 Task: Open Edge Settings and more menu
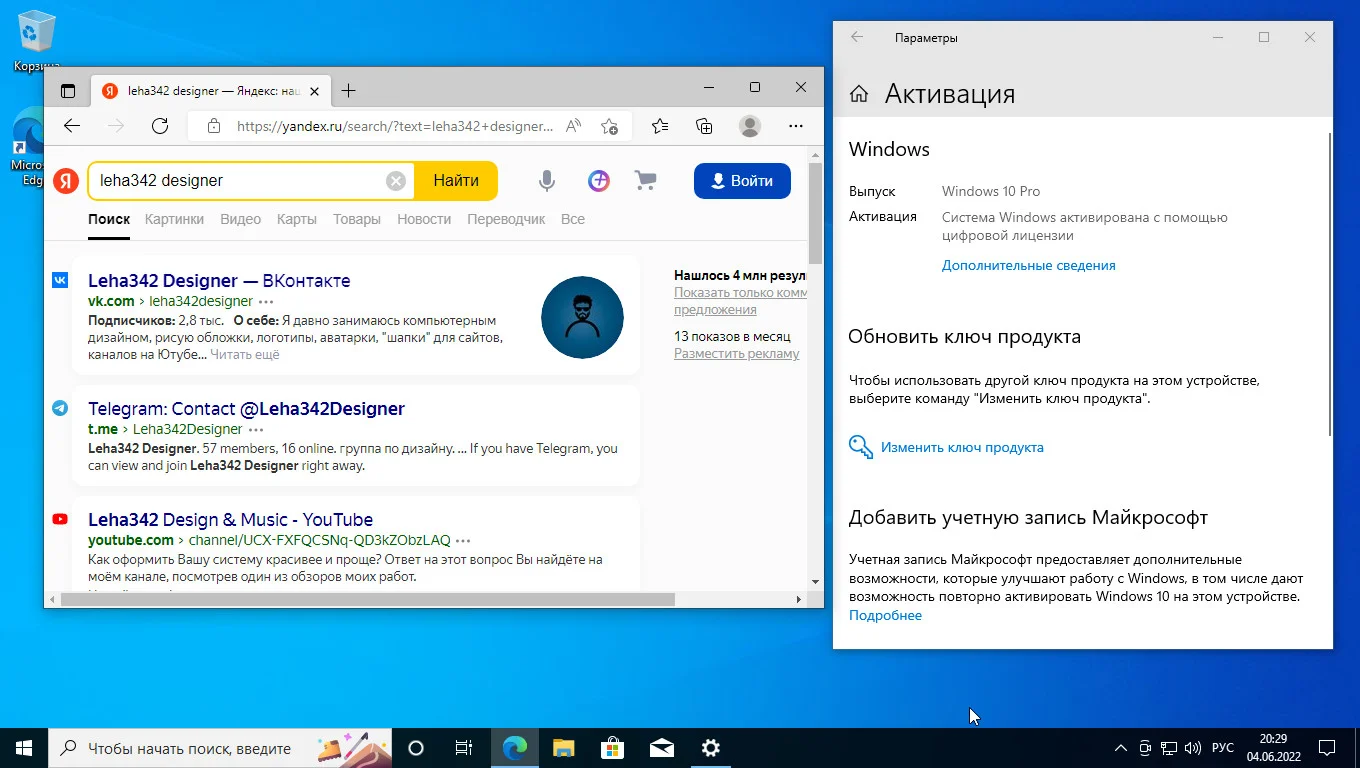click(796, 126)
